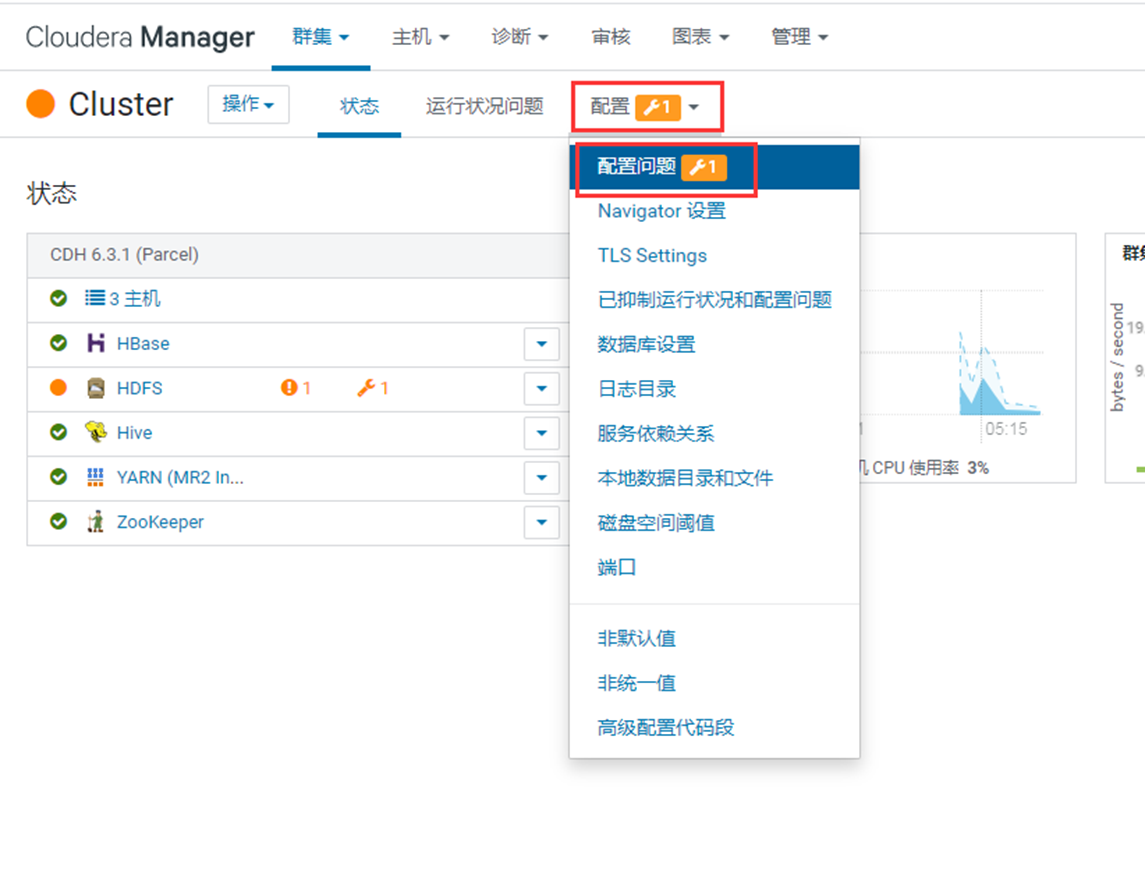Switch to the 状态 tab
Image resolution: width=1145 pixels, height=882 pixels.
coord(359,107)
